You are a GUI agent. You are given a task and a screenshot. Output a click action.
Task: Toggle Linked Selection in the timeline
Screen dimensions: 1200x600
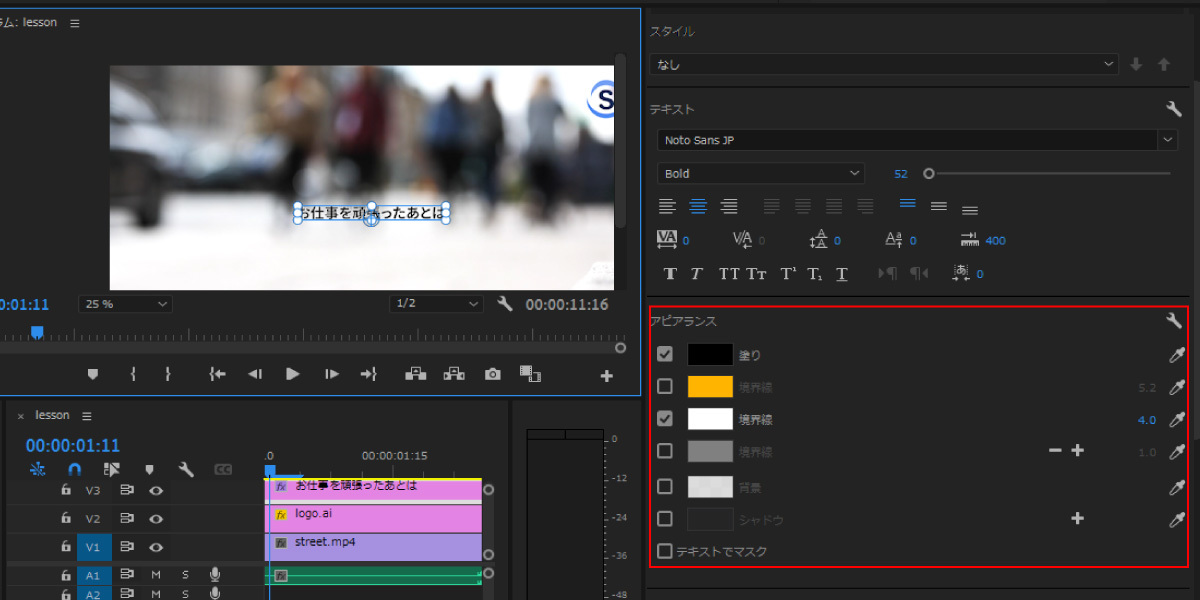111,469
